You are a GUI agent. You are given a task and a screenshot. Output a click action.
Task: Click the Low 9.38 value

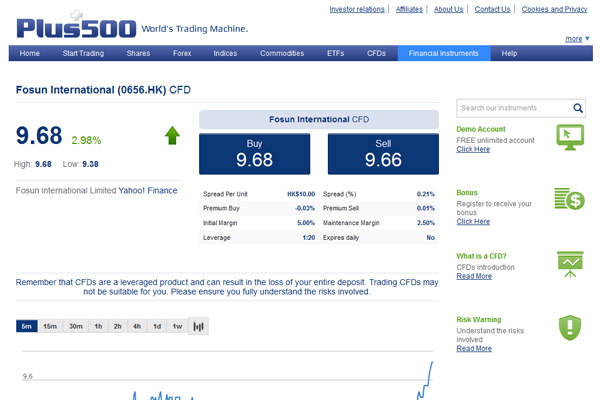[x=90, y=164]
